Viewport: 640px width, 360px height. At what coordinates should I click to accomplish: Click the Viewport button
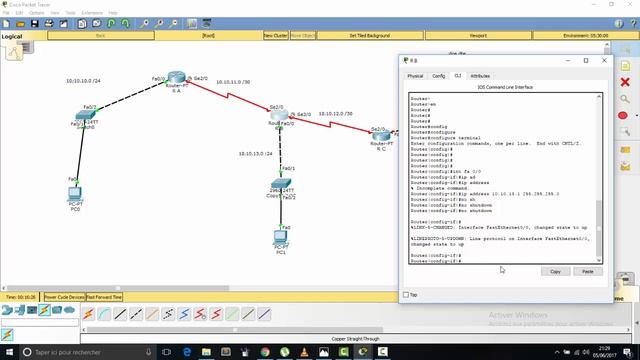(478, 36)
